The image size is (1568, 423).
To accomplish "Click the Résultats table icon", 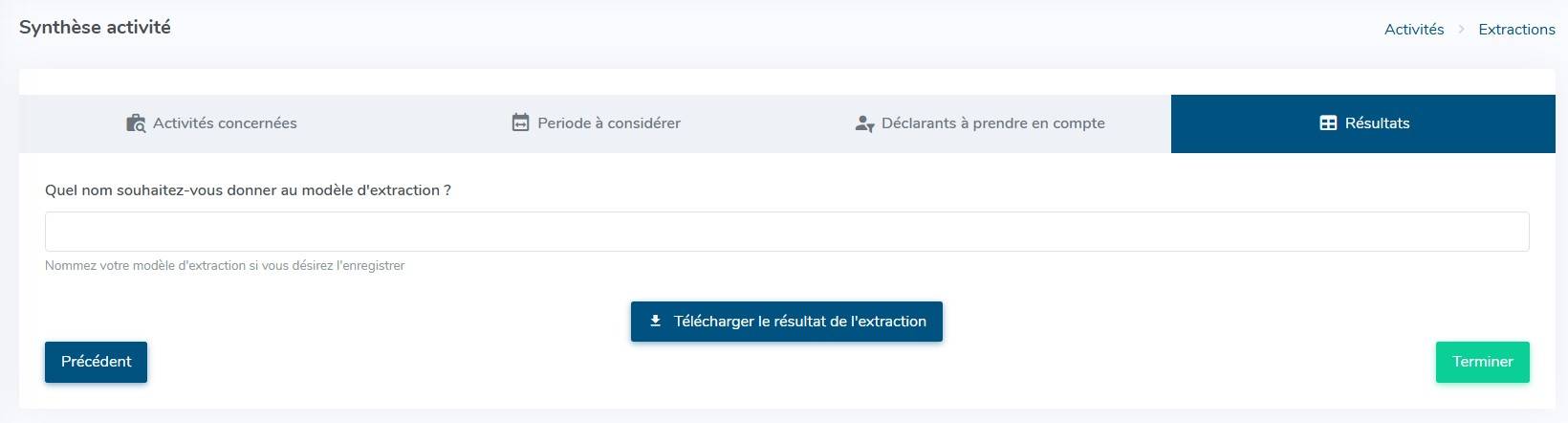I will [1328, 122].
